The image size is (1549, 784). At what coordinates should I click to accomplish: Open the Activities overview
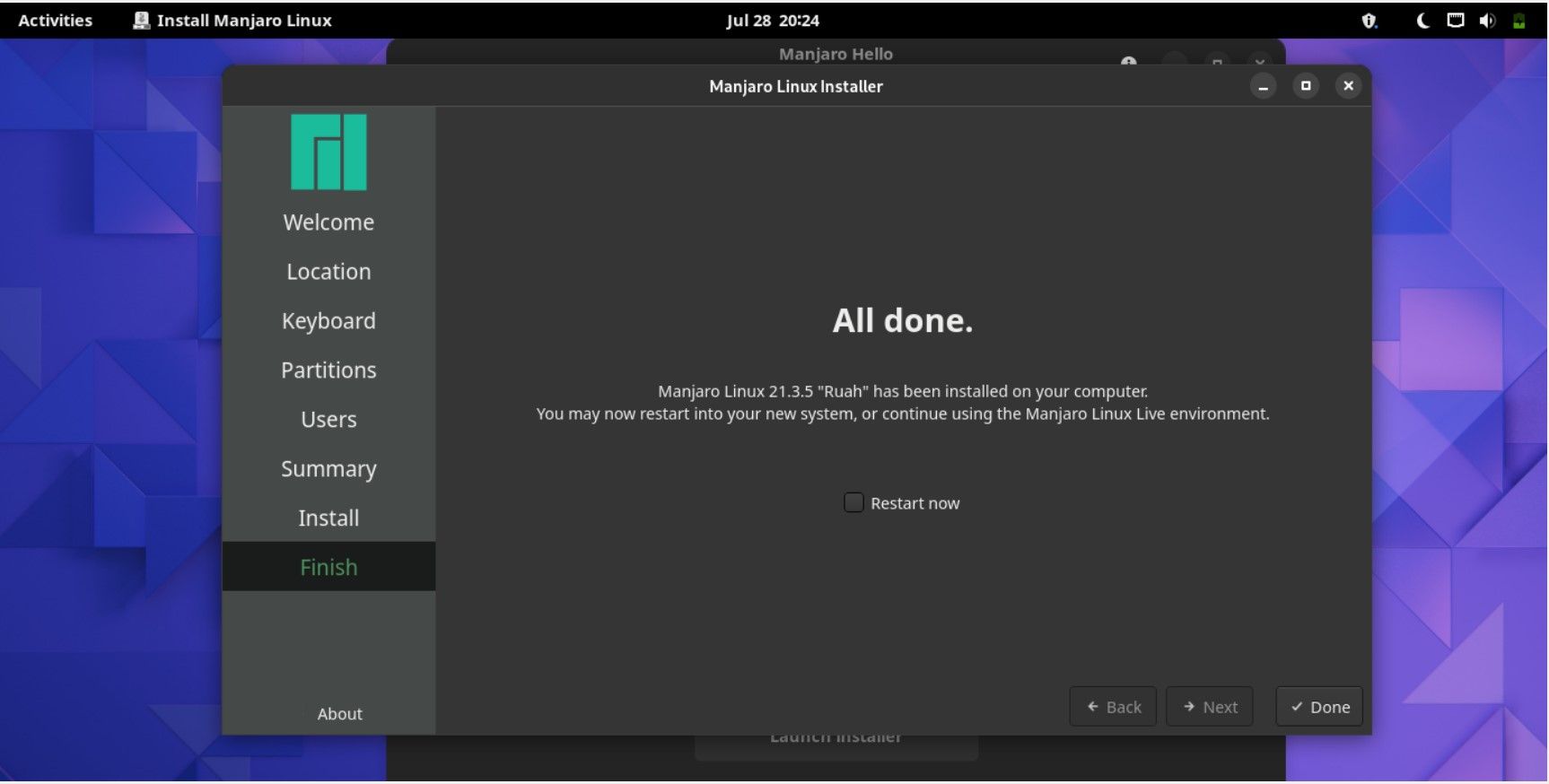point(56,20)
